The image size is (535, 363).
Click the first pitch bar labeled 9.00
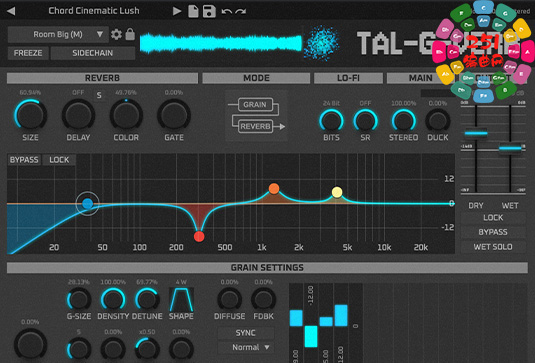click(296, 318)
